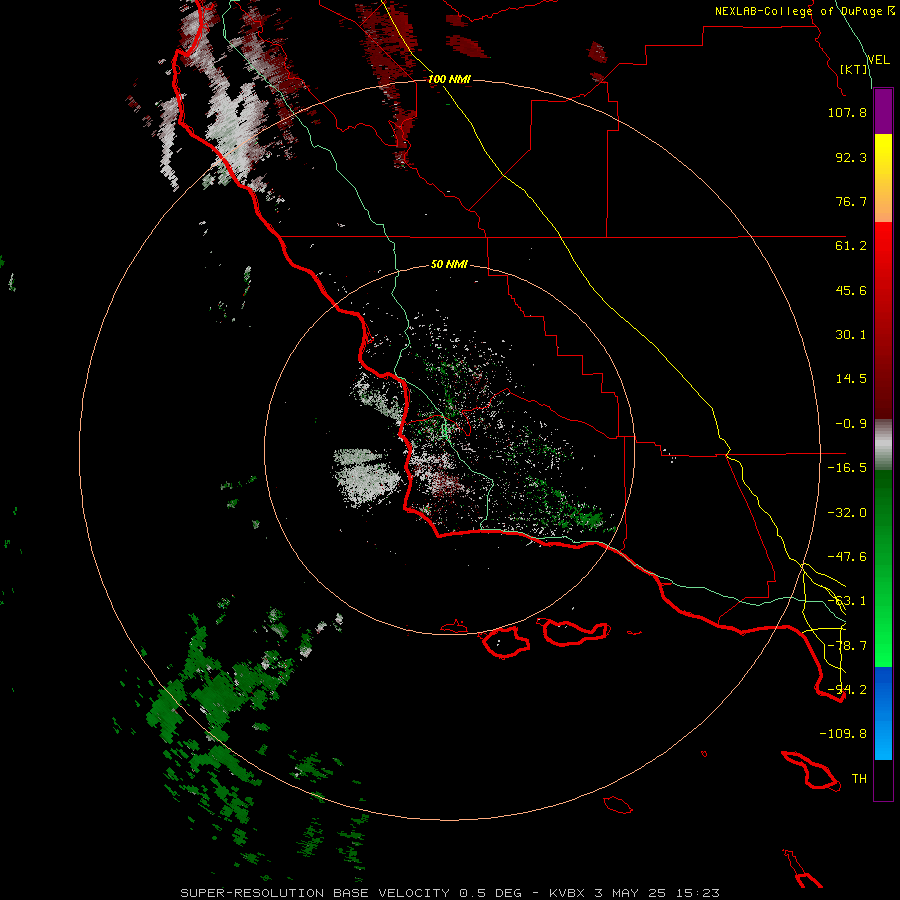900x900 pixels.
Task: Select the -78.7 legend value
Action: [x=847, y=646]
